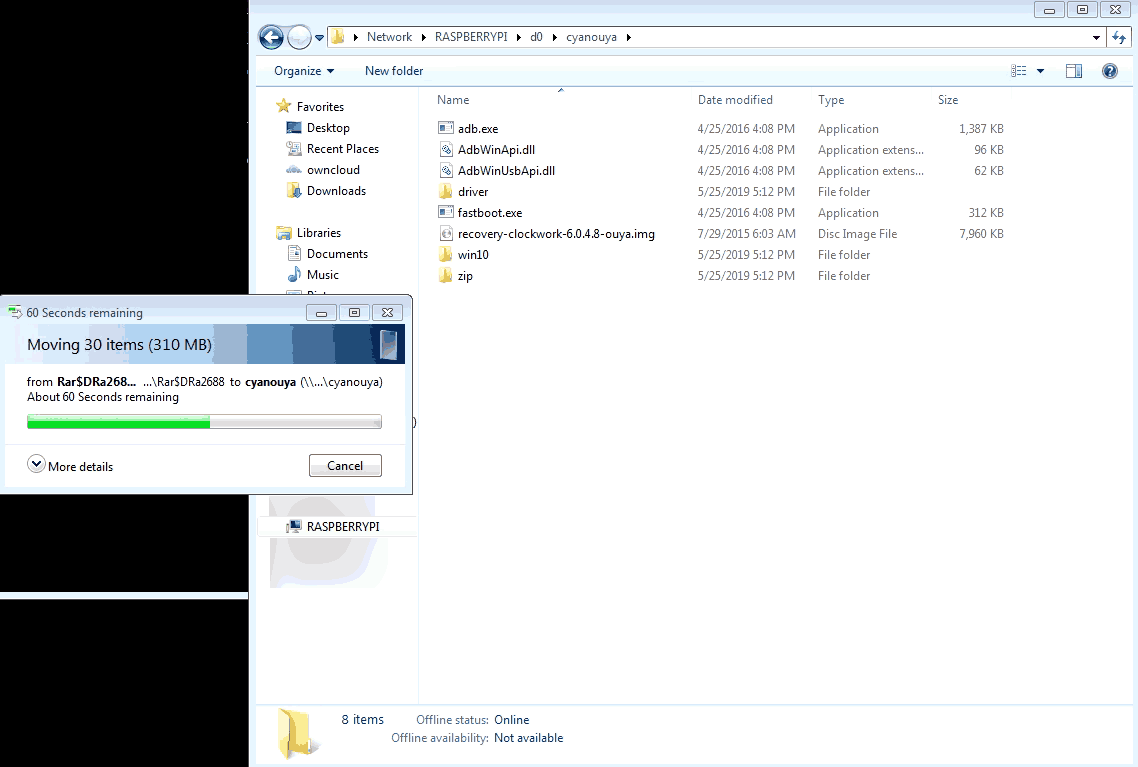Go back with the Explorer Back arrow
The image size is (1138, 767).
point(271,37)
